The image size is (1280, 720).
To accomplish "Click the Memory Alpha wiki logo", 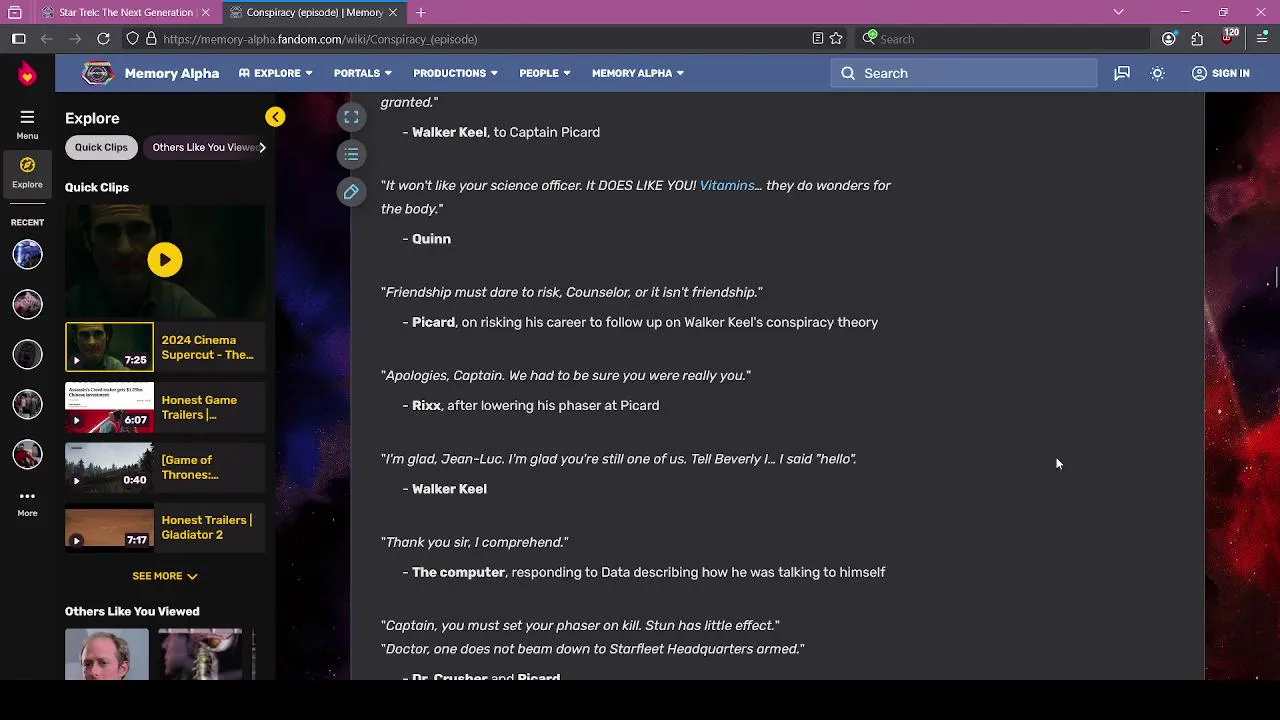I will (97, 73).
